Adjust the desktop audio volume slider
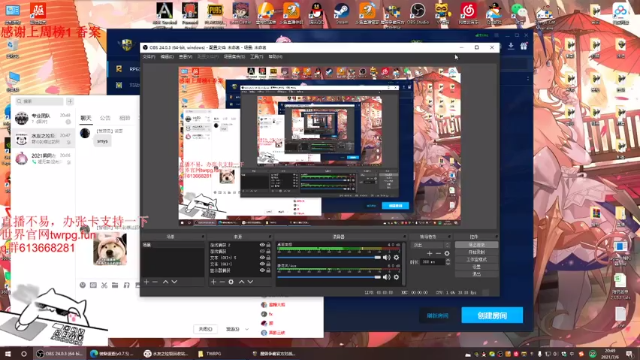This screenshot has width=640, height=360. click(x=329, y=258)
